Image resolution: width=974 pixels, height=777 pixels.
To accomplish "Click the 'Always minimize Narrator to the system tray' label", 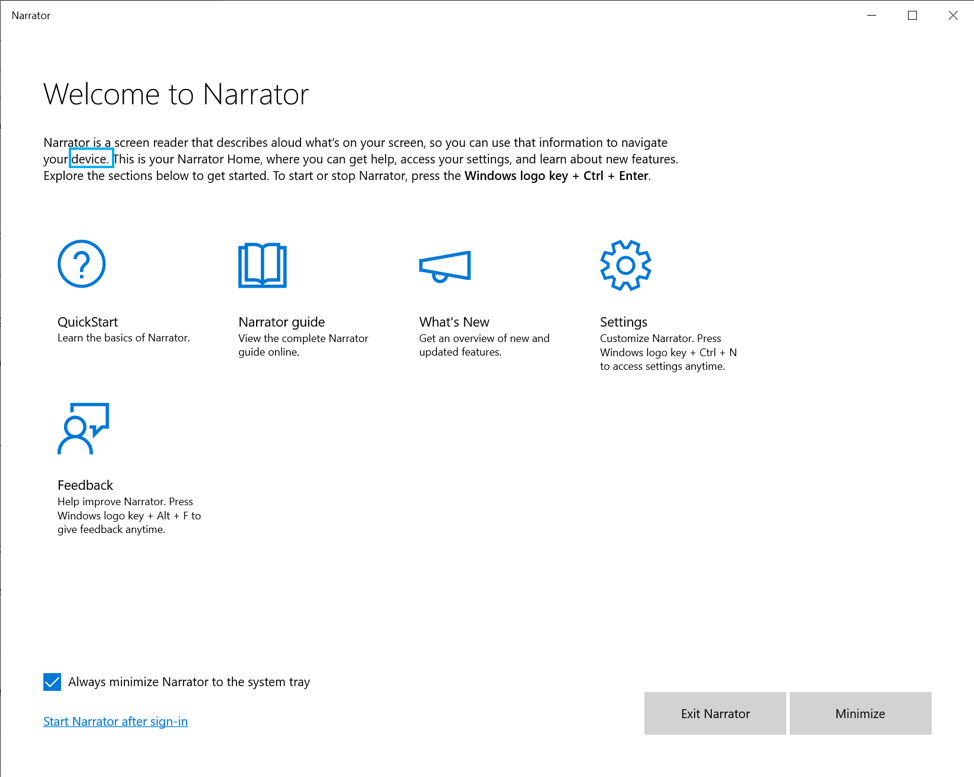I will [189, 682].
